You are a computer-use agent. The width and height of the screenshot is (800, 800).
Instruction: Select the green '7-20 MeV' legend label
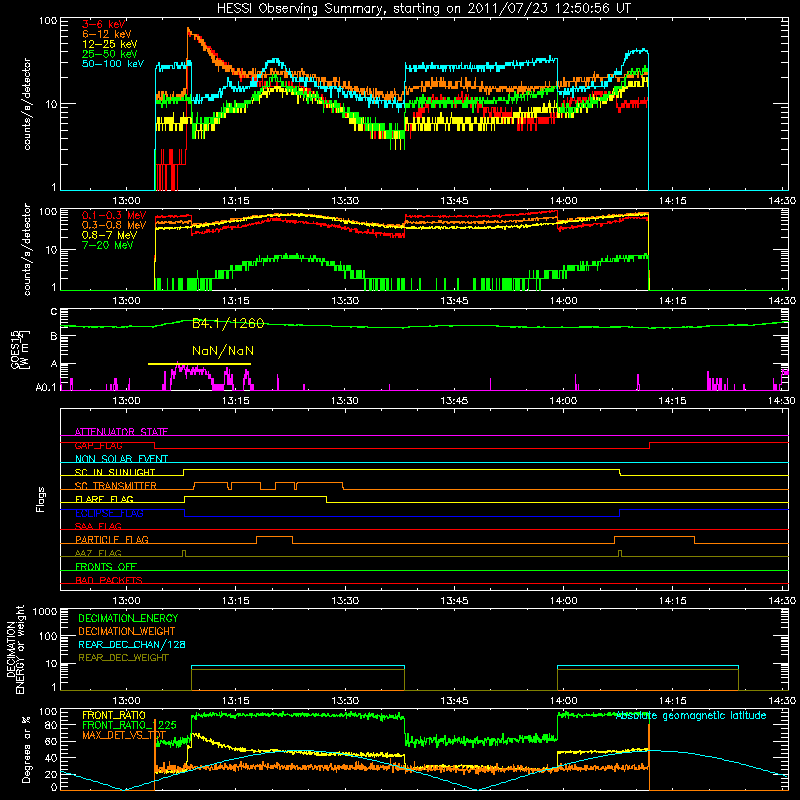(x=108, y=245)
